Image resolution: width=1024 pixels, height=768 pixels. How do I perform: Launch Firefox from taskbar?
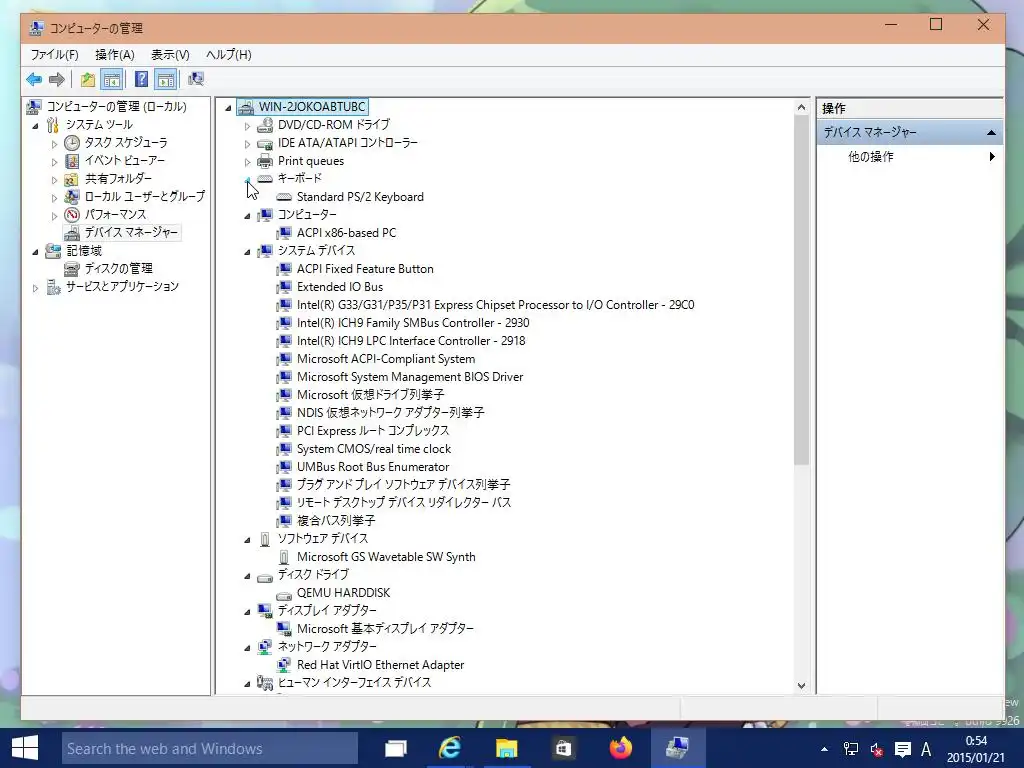click(x=620, y=748)
